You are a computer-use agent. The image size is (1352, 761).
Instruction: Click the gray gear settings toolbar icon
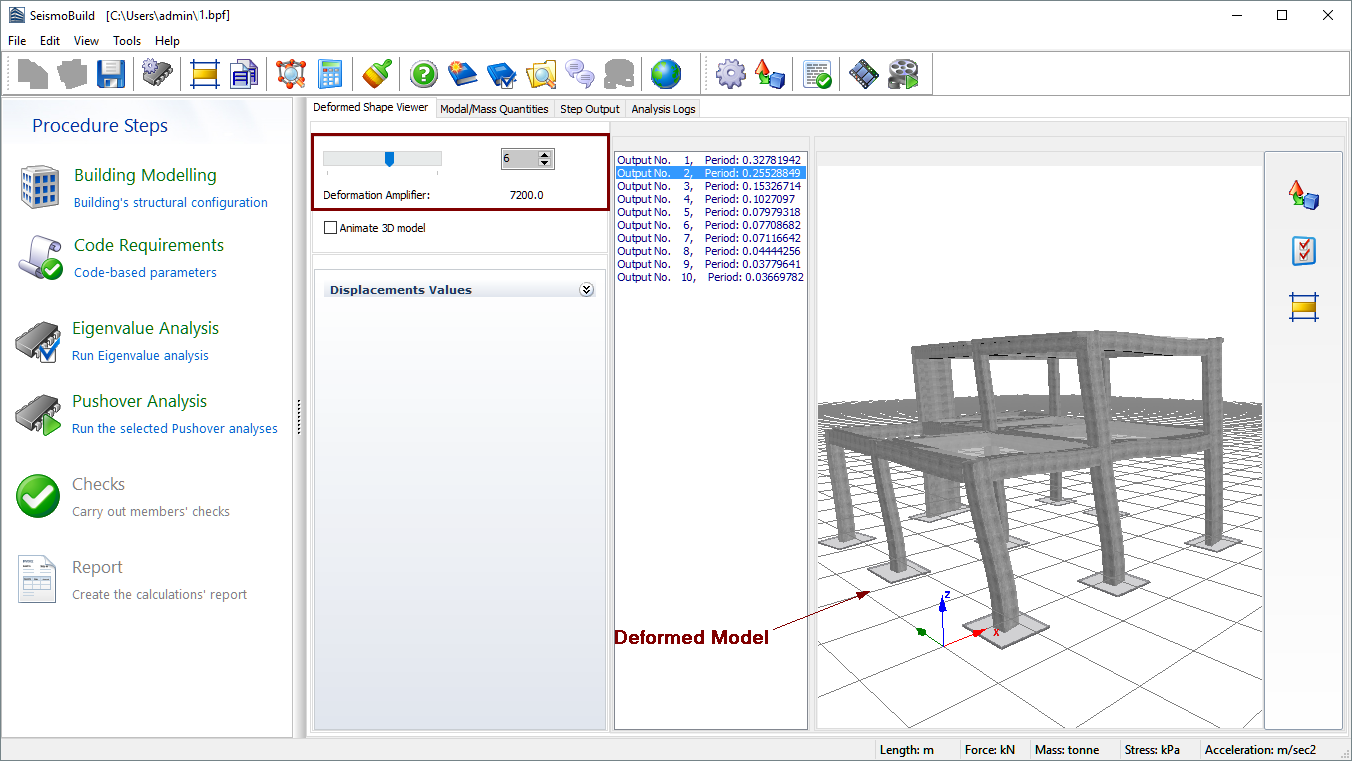[731, 74]
